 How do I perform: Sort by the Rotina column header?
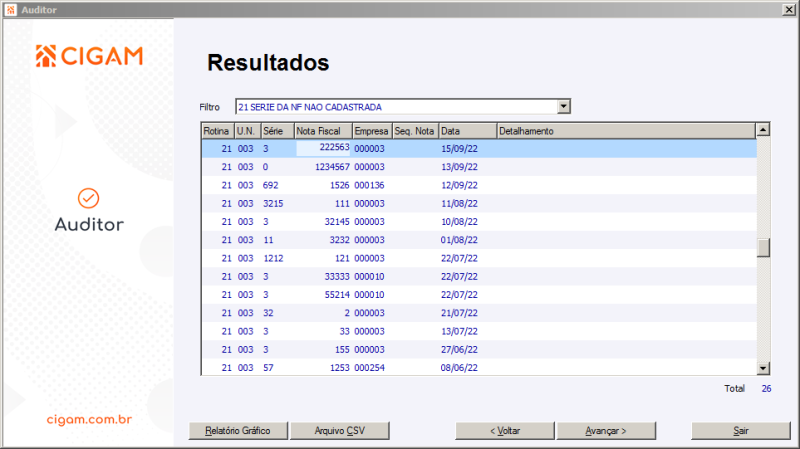coord(218,131)
